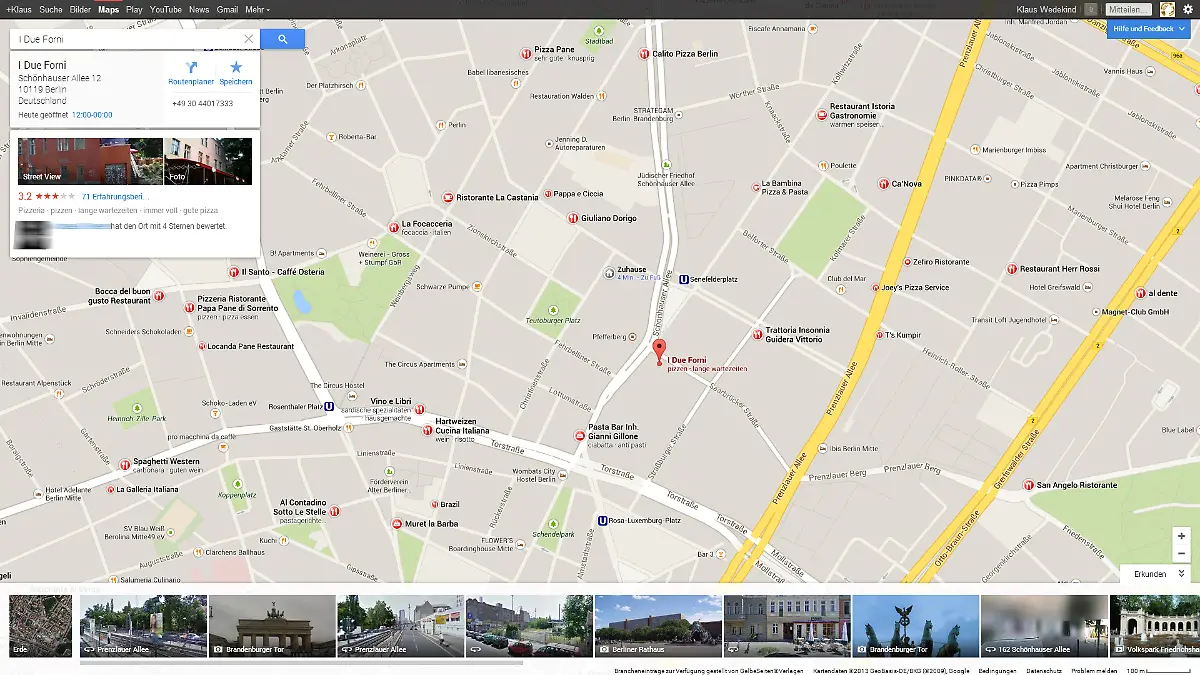The image size is (1200, 675).
Task: Switch to satellite view via Erde thumbnail
Action: pos(38,625)
